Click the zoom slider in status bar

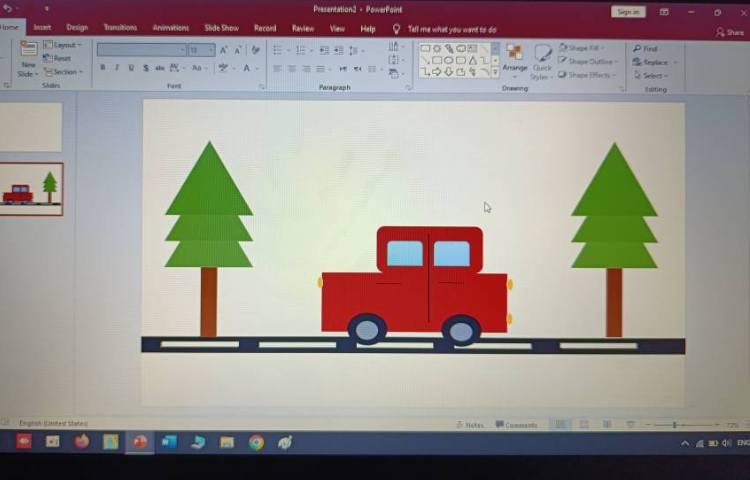675,425
